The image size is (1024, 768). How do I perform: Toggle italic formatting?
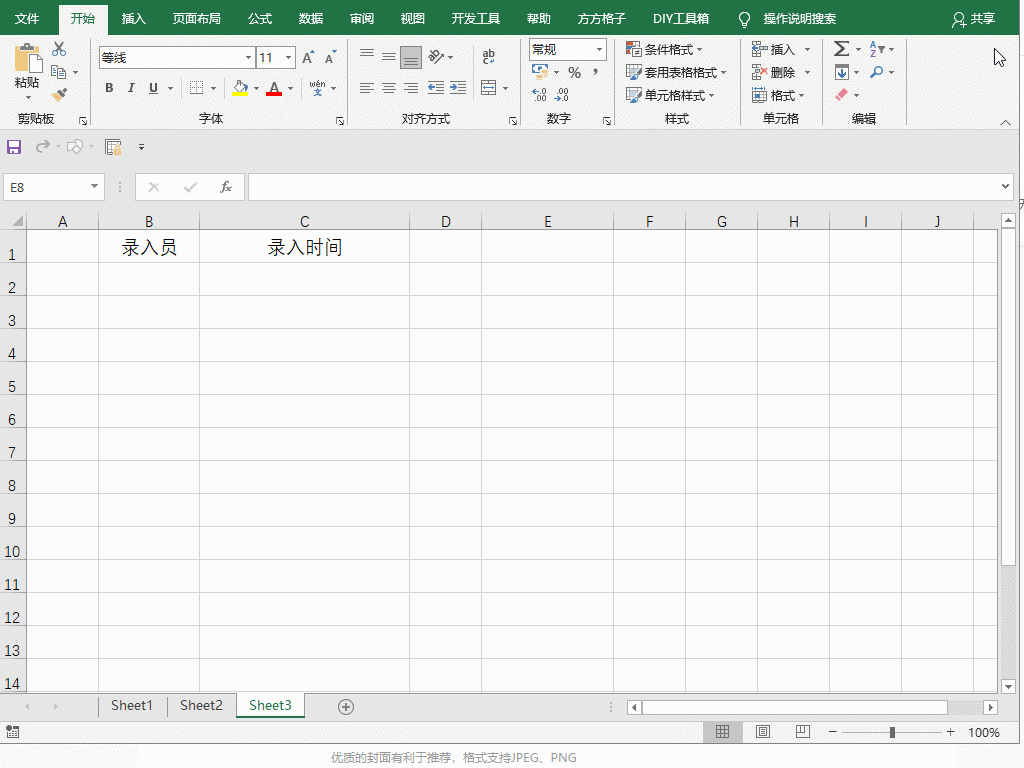click(x=131, y=88)
